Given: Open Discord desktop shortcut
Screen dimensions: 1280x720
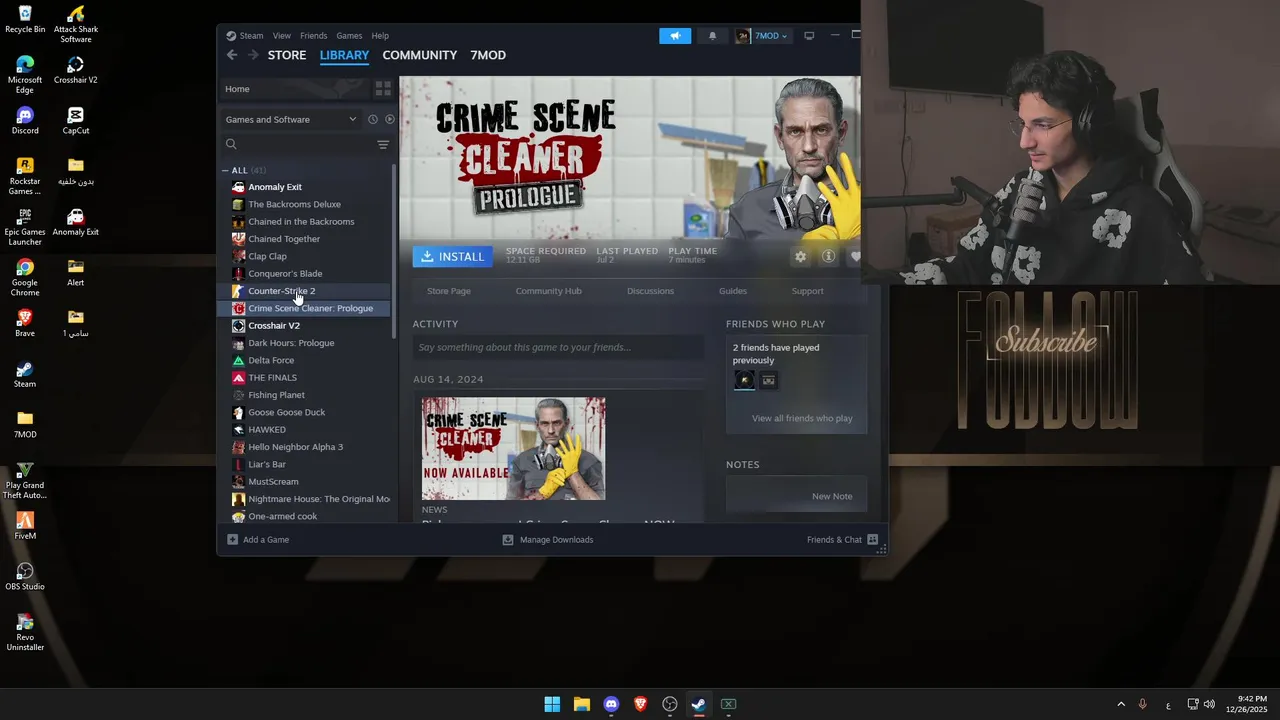Looking at the screenshot, I should click(x=25, y=121).
